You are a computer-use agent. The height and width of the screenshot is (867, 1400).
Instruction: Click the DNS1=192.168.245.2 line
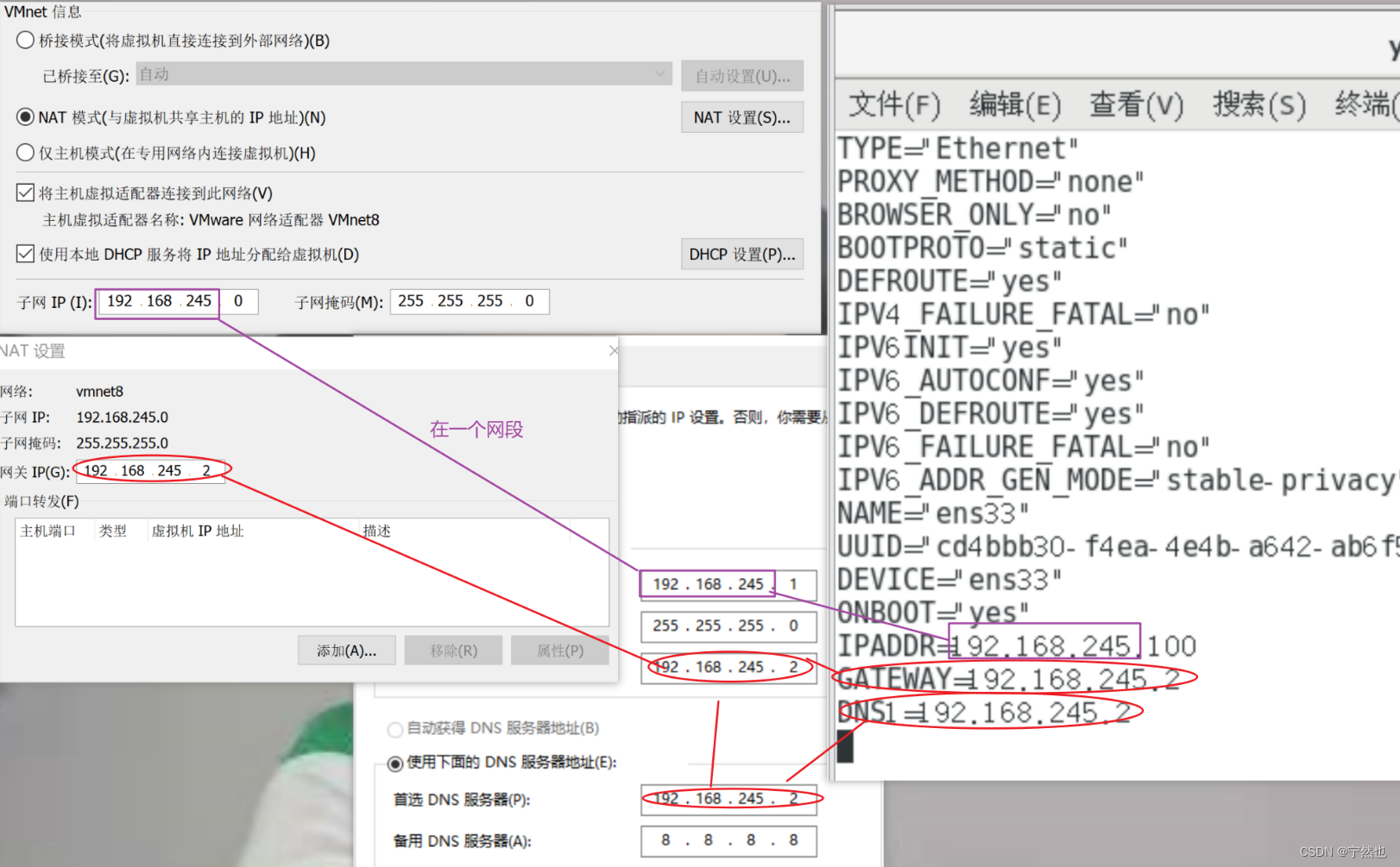984,713
